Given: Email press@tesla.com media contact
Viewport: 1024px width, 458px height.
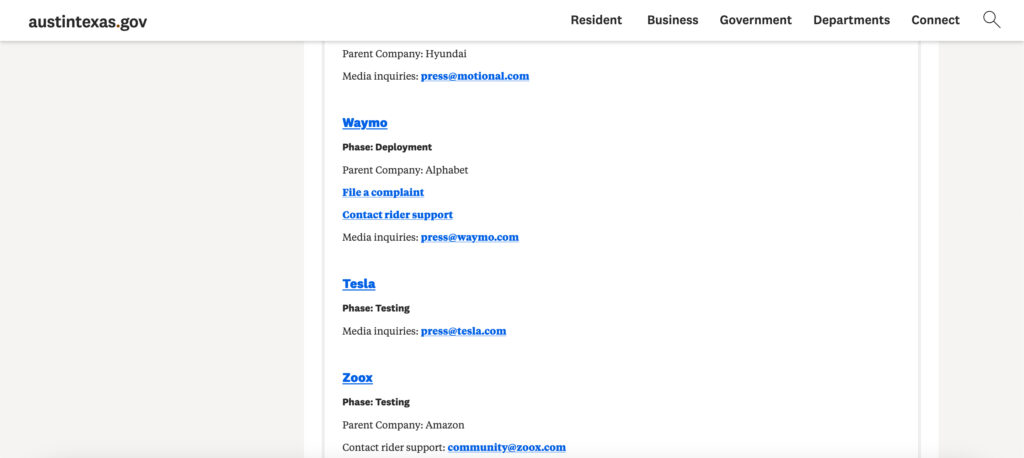Looking at the screenshot, I should [463, 331].
